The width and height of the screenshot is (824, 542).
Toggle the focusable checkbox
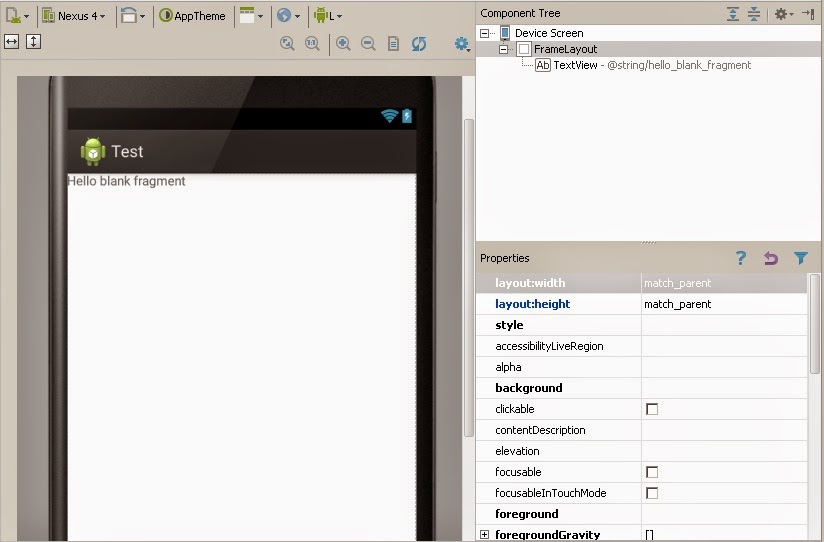pos(652,472)
